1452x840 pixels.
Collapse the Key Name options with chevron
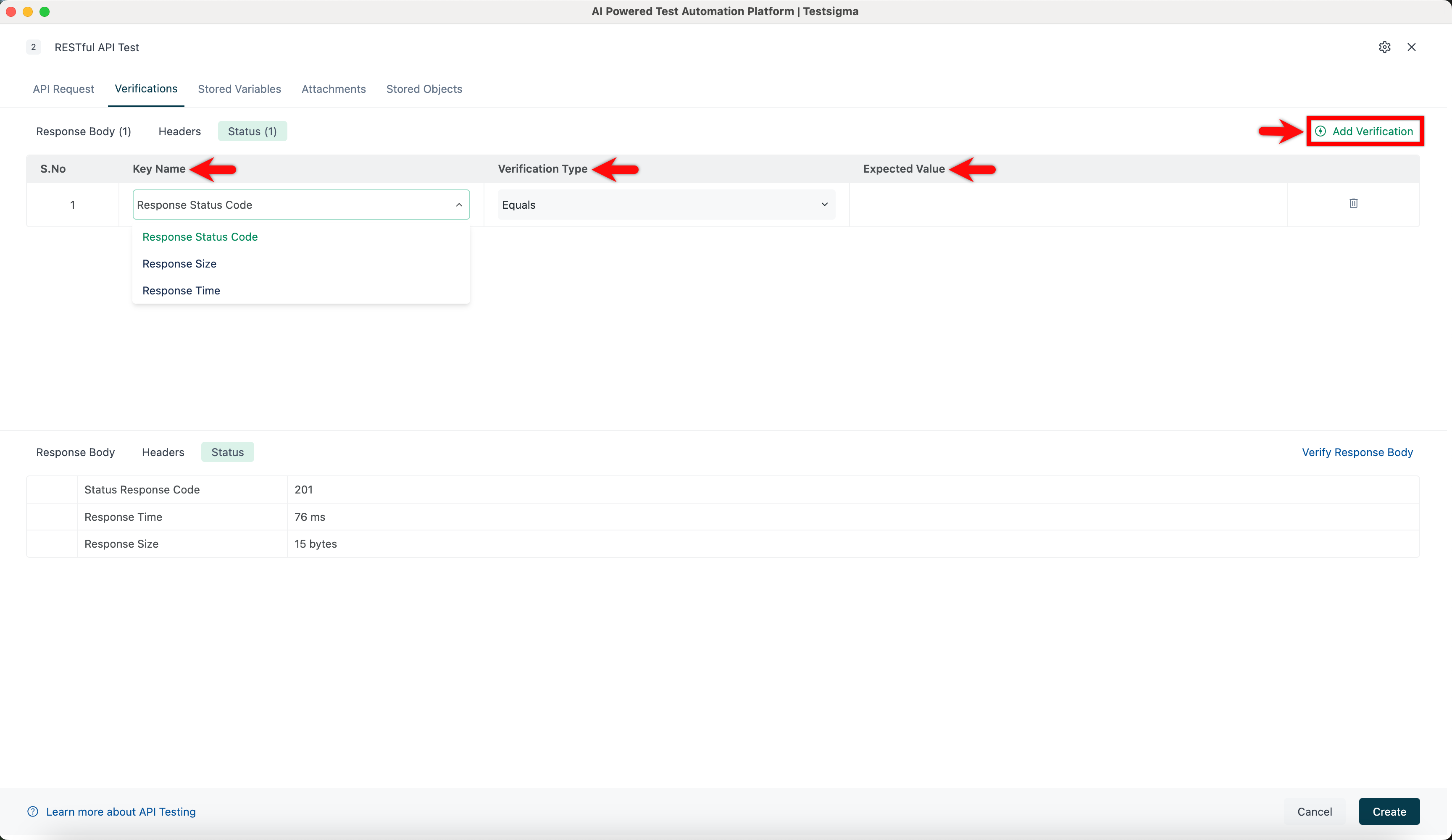(459, 205)
